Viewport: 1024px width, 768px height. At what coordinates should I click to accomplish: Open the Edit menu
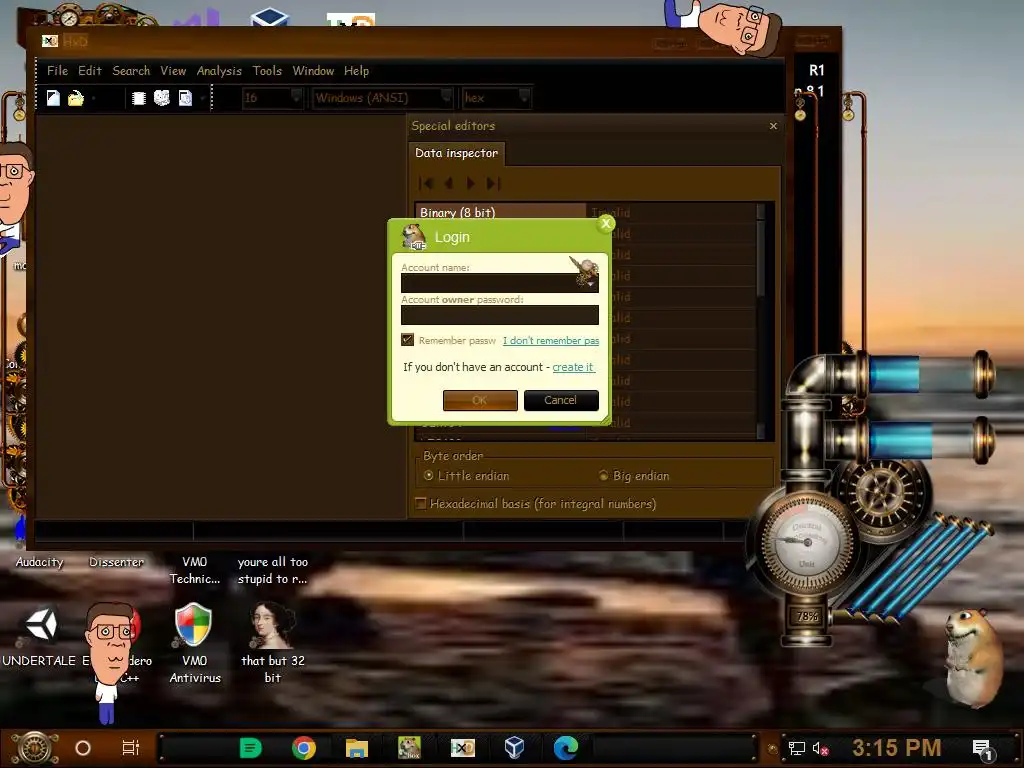click(89, 71)
